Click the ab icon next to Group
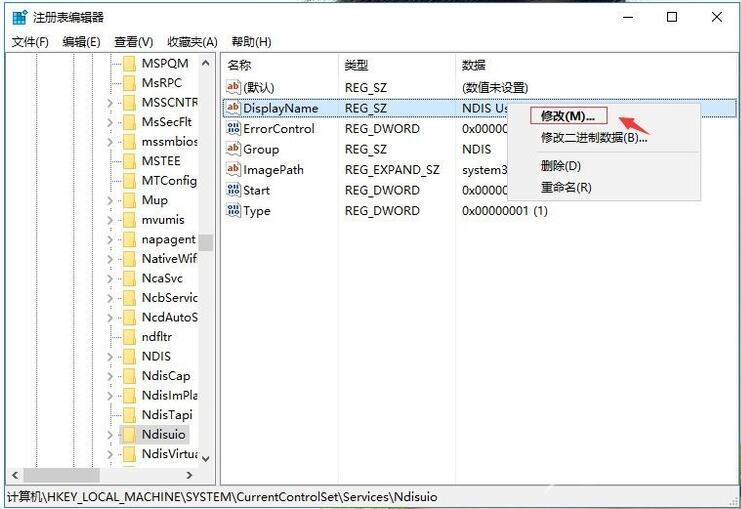 [x=234, y=149]
